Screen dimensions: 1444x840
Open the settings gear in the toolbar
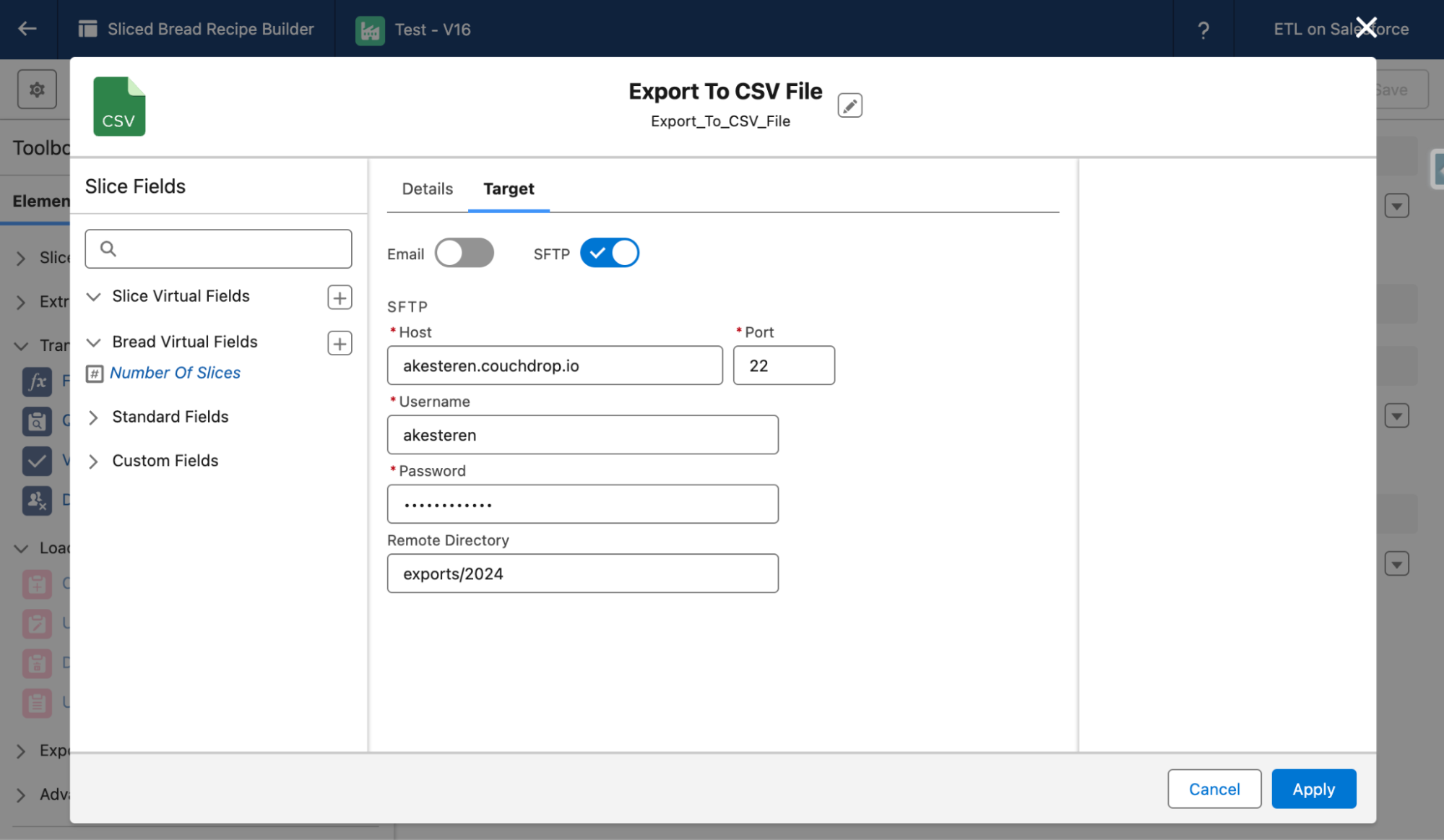(x=36, y=89)
